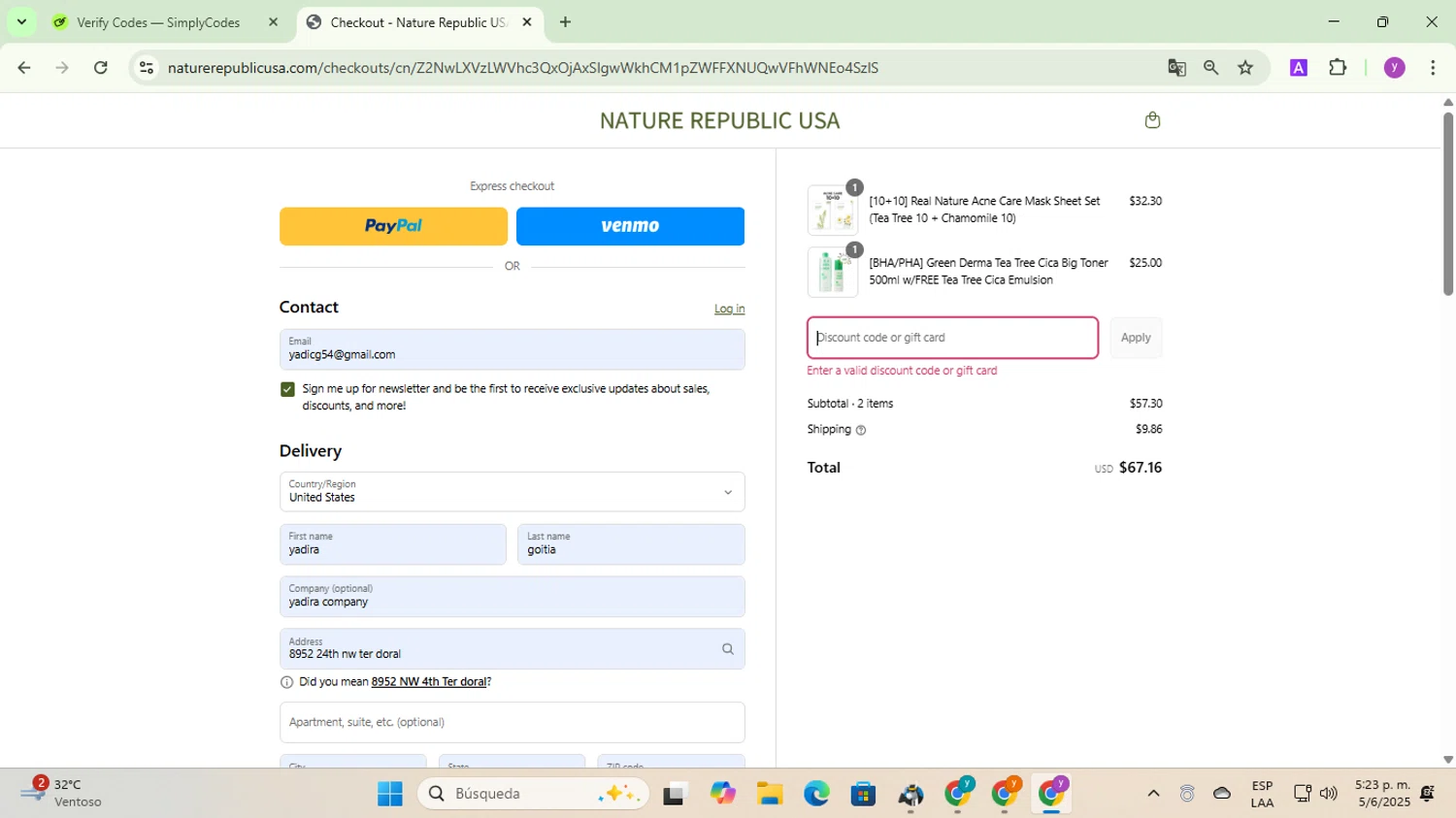Uncheck the newsletter sign-up checkbox

point(287,389)
